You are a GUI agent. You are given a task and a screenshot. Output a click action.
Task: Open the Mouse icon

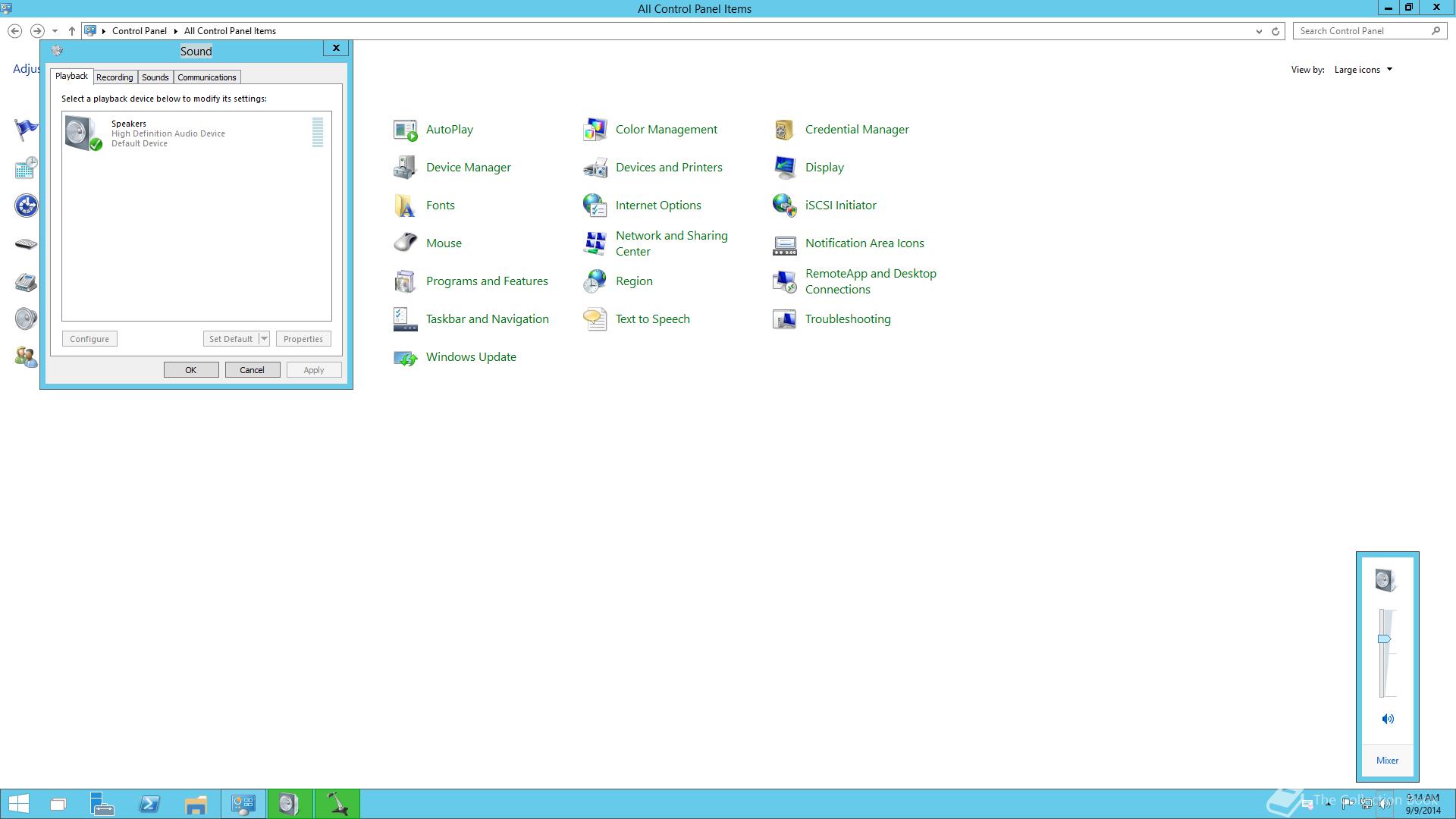coord(406,243)
